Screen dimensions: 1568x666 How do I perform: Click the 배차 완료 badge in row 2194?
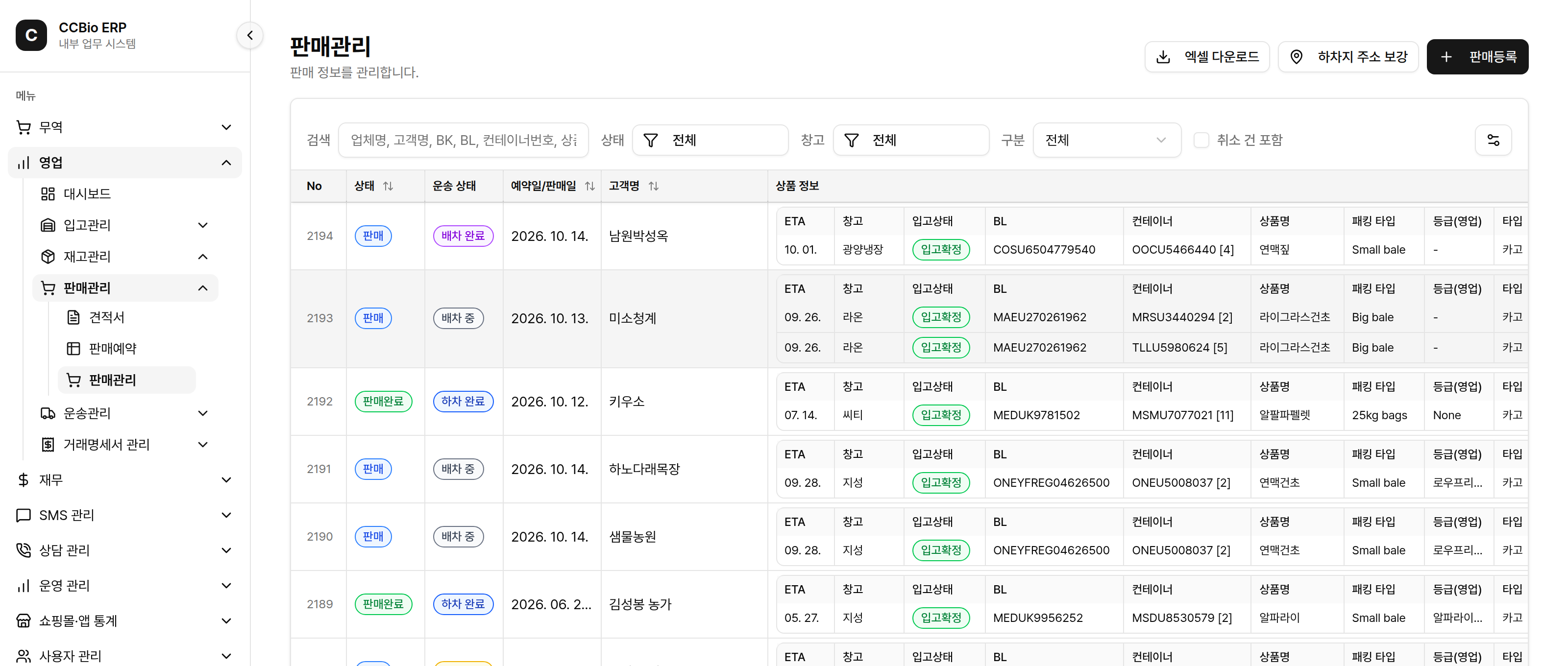[463, 236]
